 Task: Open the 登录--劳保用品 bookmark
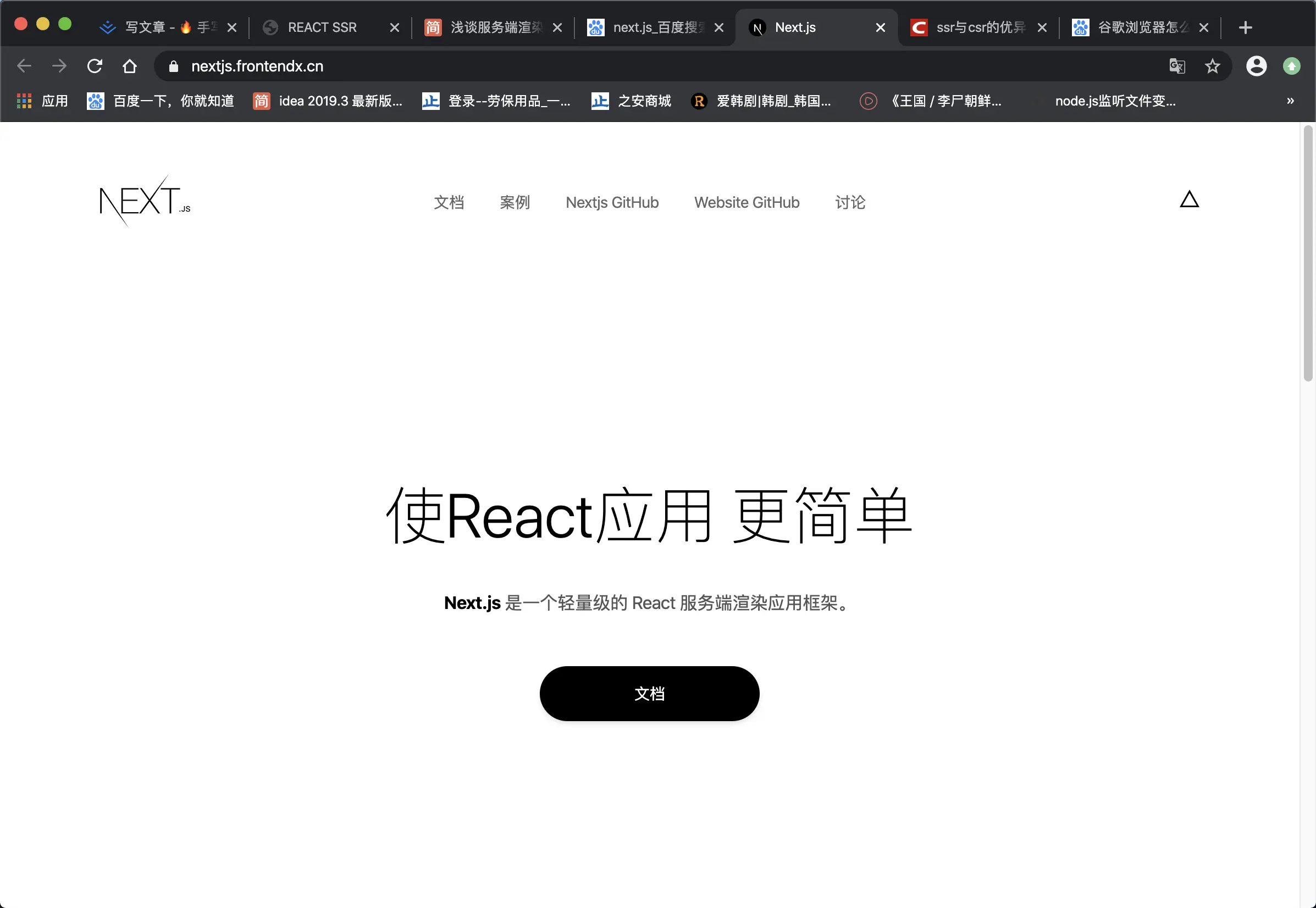[496, 101]
